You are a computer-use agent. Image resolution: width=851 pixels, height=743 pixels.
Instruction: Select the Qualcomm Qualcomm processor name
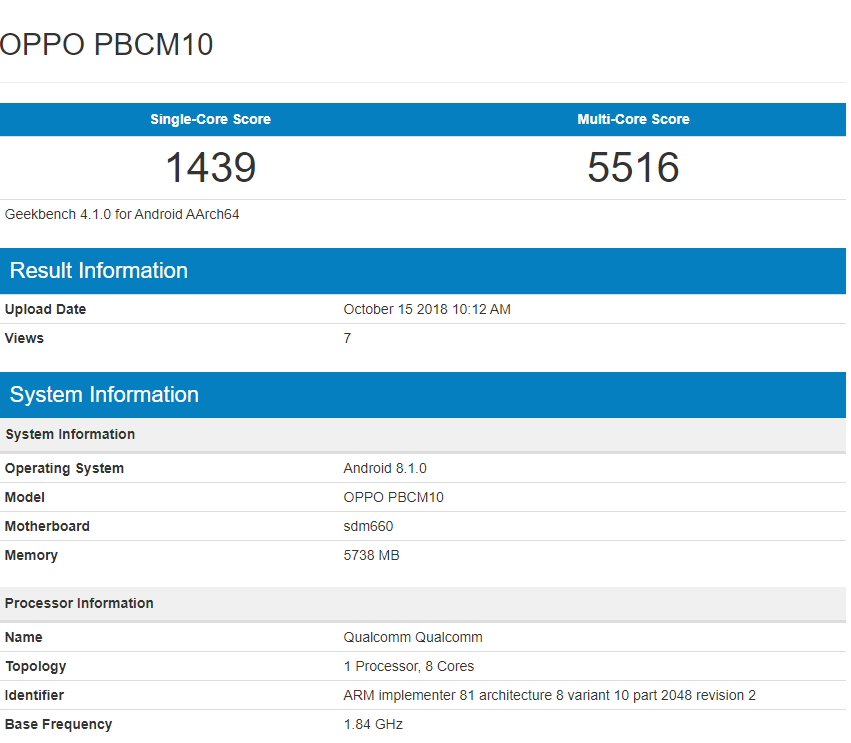(x=413, y=637)
